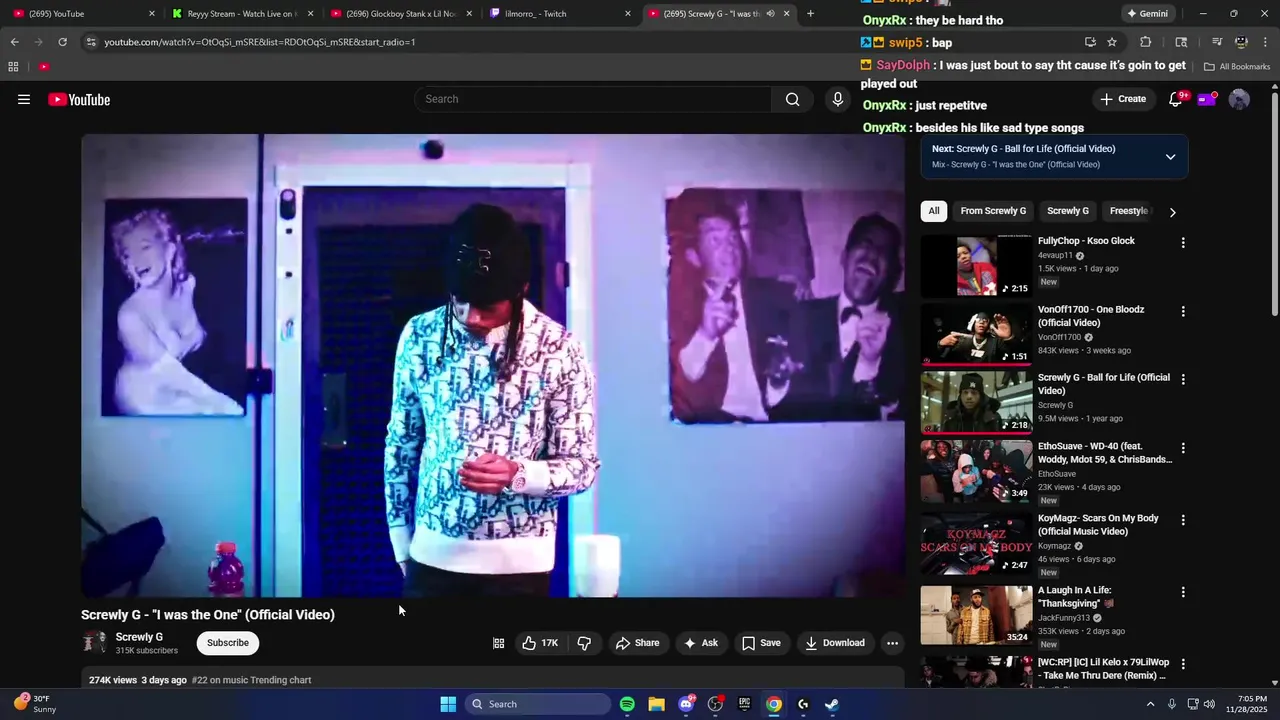
Task: Bookmark this page with star icon
Action: (1112, 42)
